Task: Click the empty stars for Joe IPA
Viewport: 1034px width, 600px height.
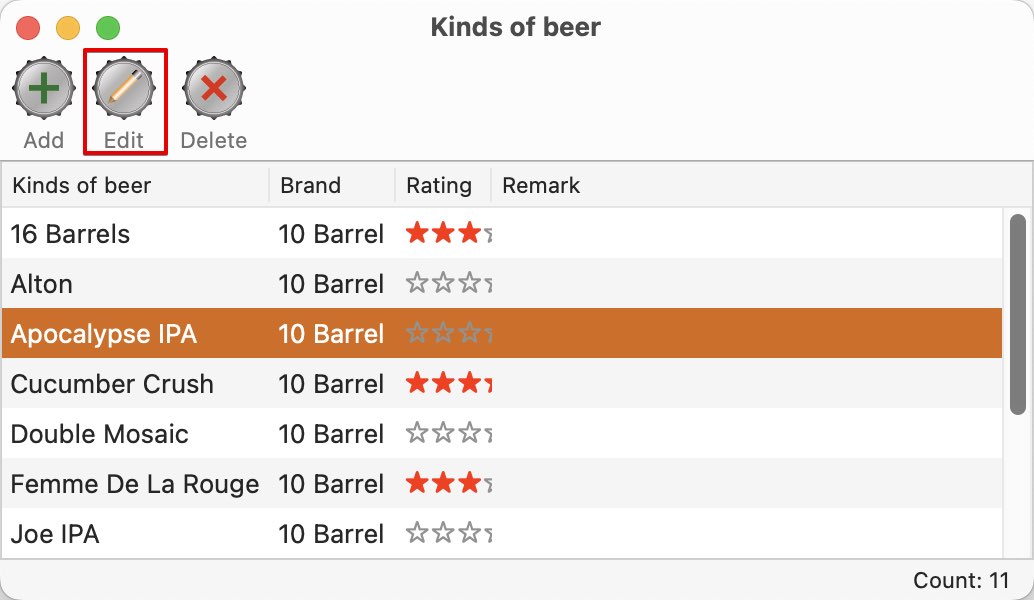Action: [448, 533]
